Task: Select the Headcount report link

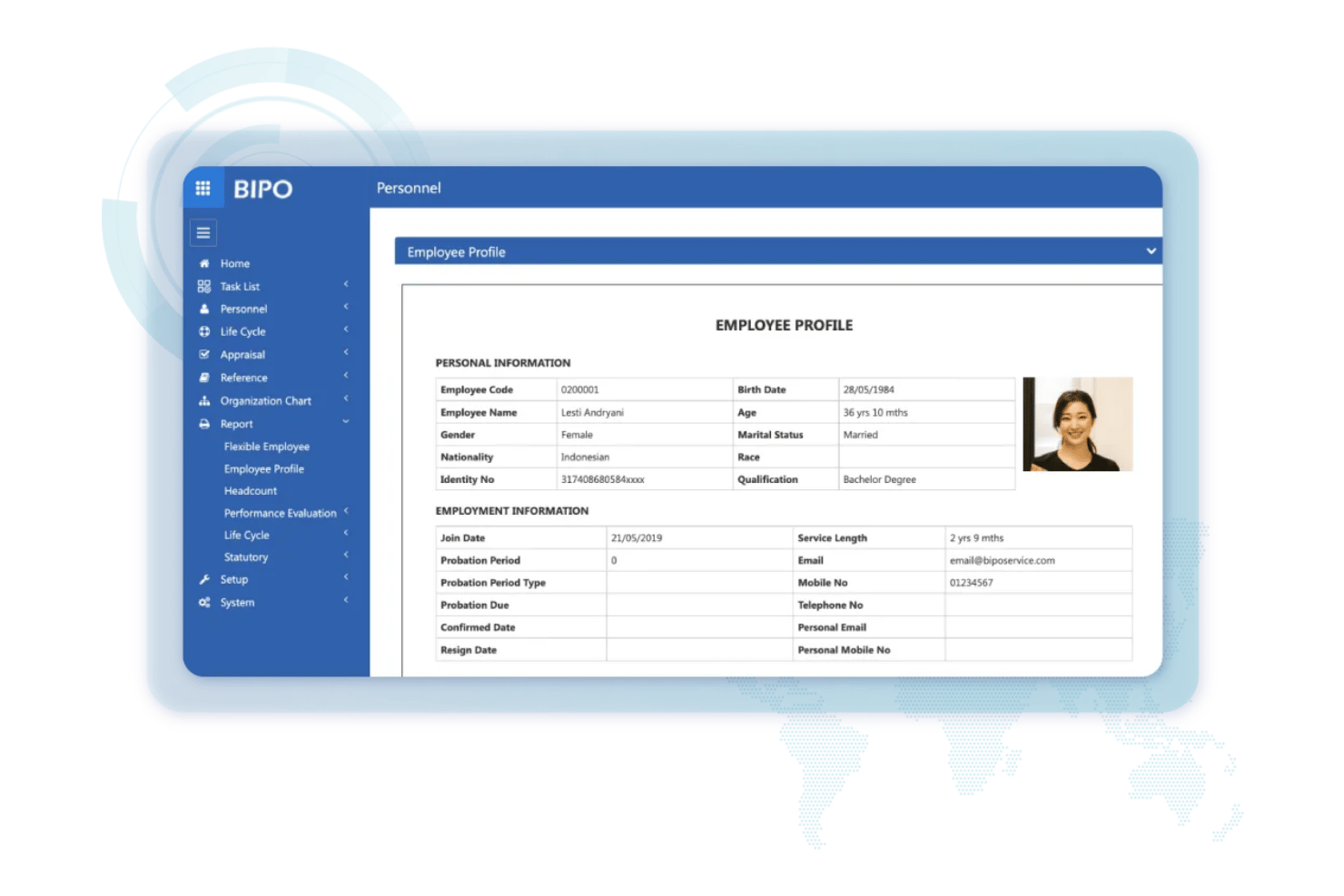Action: 251,491
